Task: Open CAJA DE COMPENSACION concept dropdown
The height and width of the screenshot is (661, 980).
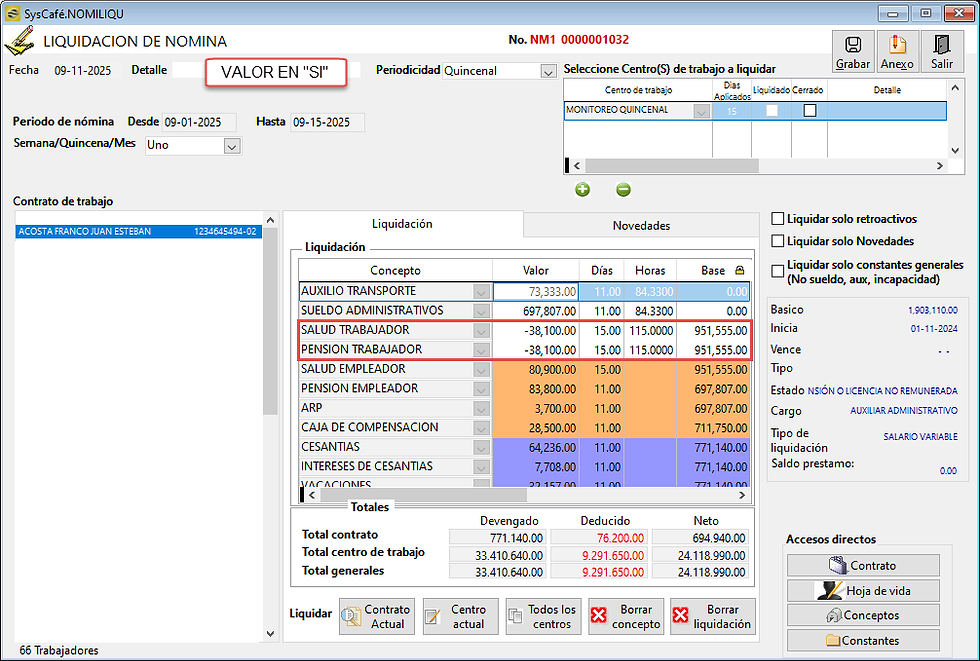Action: tap(481, 428)
